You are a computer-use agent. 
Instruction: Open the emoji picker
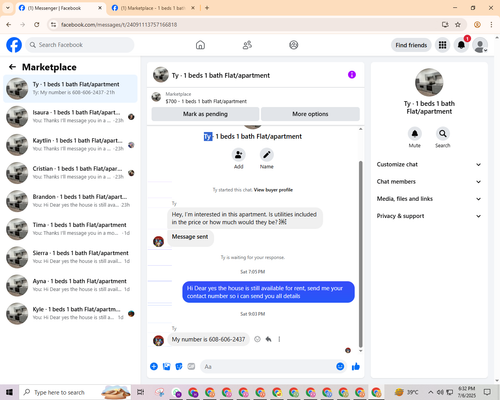[340, 367]
